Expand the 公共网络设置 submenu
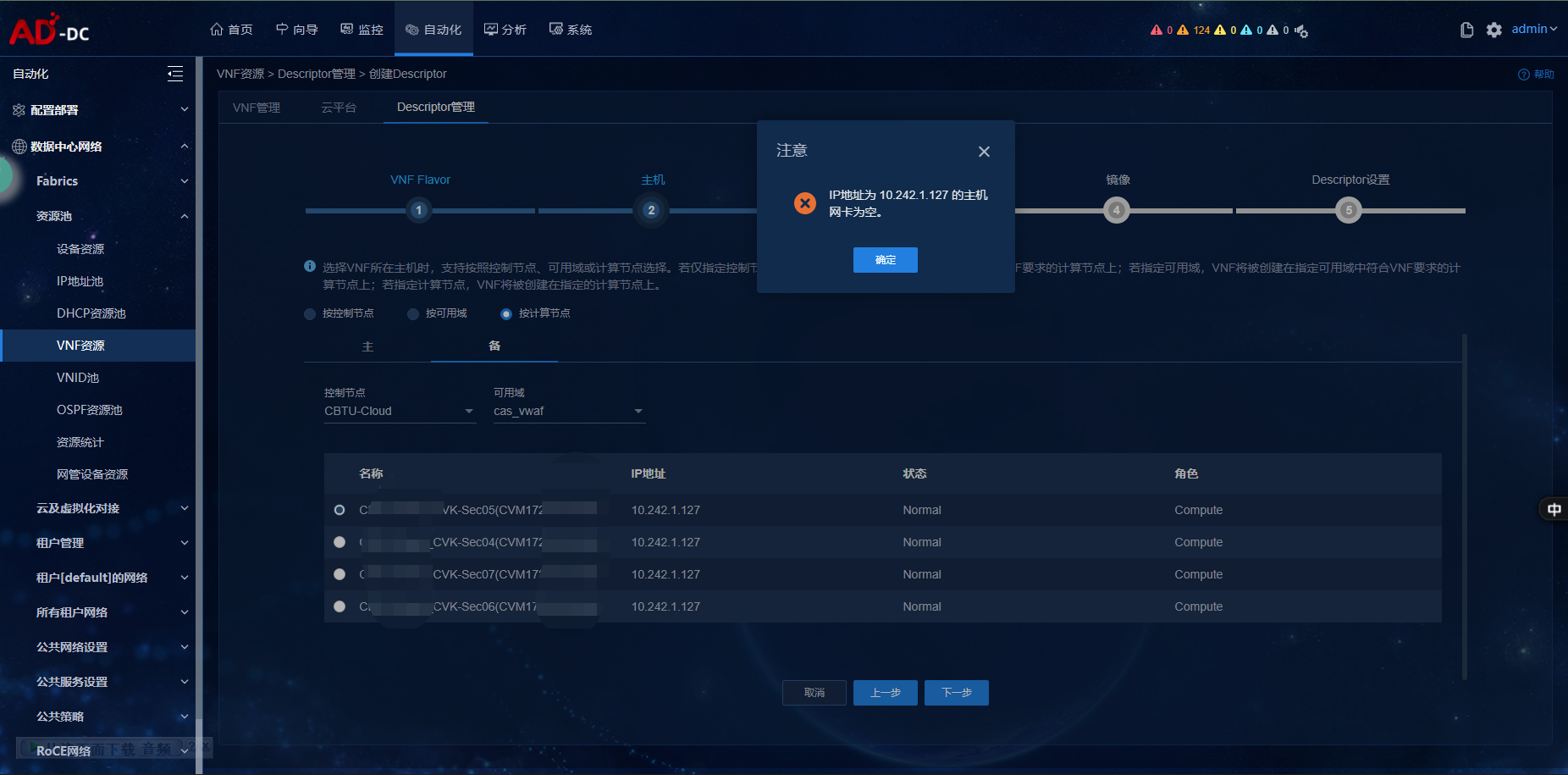The height and width of the screenshot is (775, 1568). [x=185, y=647]
